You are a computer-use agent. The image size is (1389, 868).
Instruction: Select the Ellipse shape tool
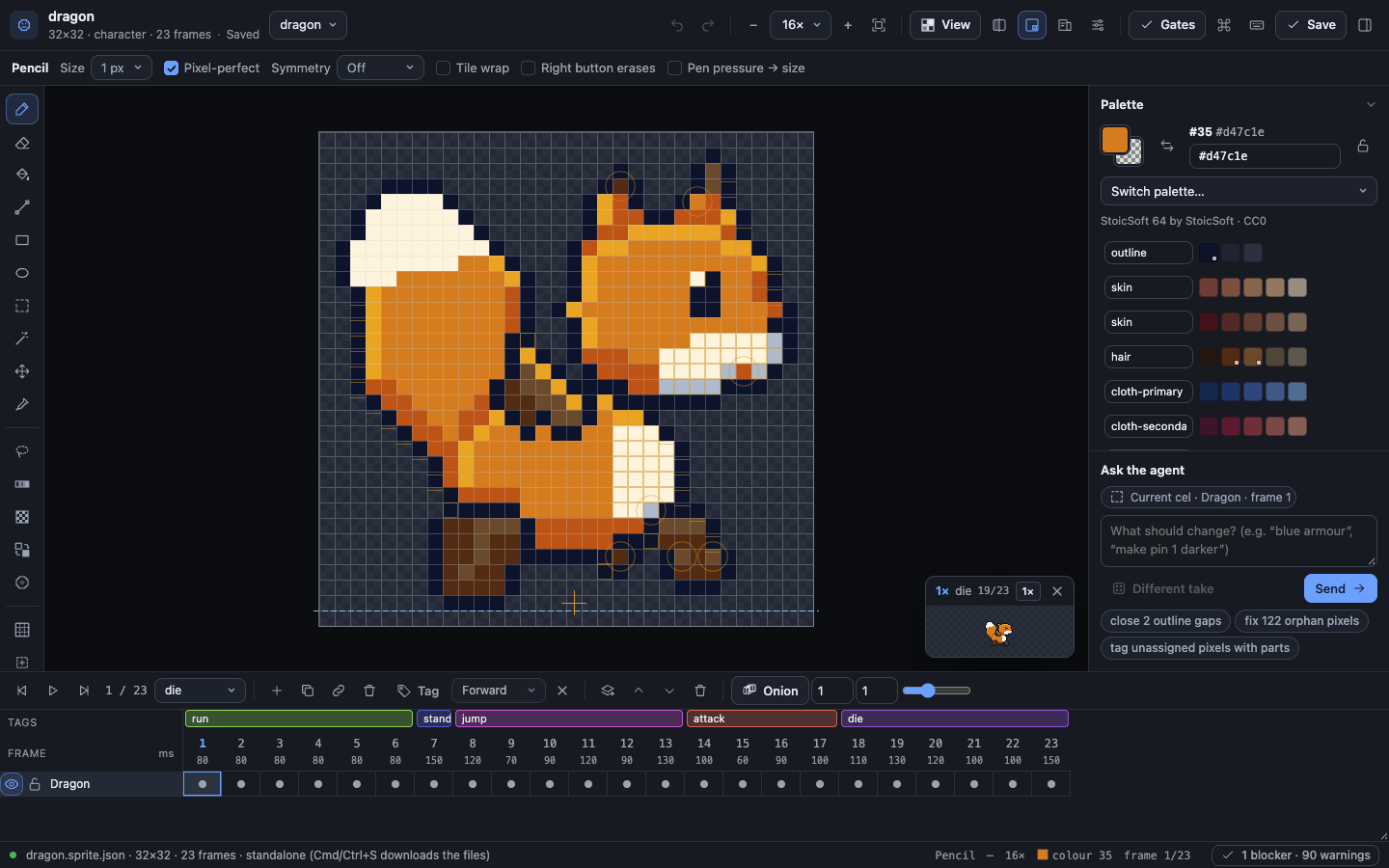coord(22,273)
